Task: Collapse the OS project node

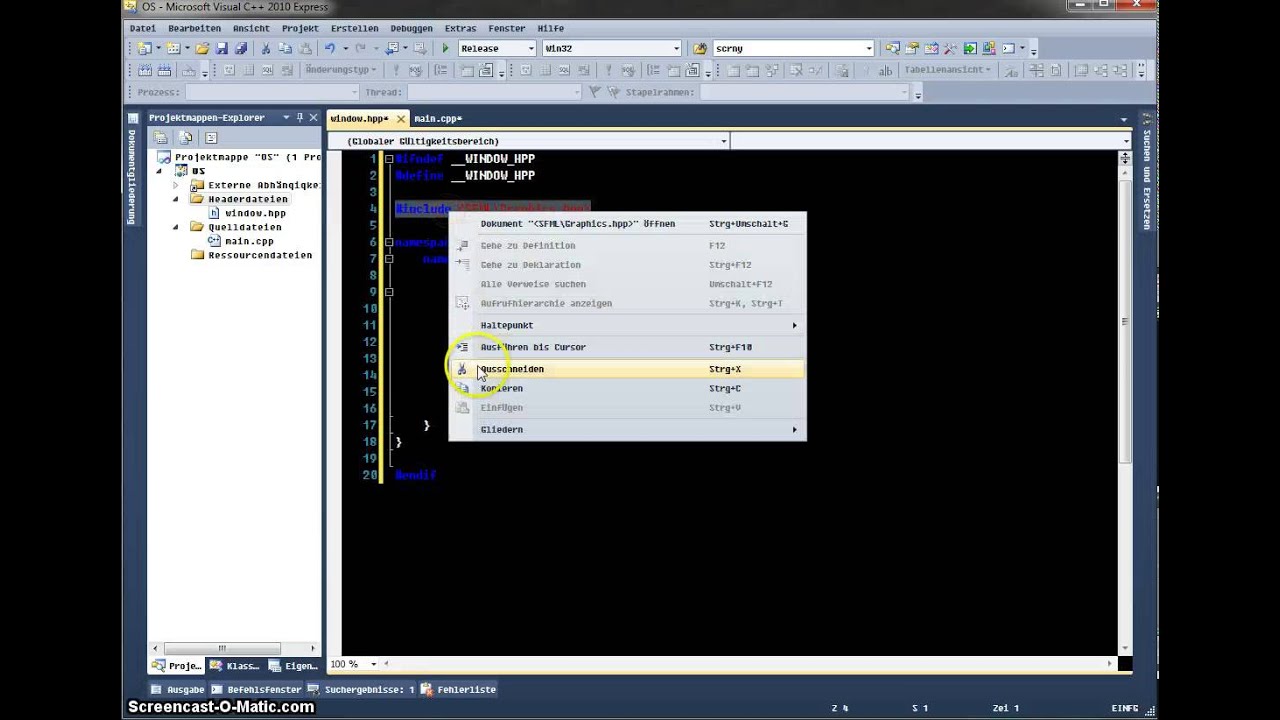Action: tap(159, 171)
